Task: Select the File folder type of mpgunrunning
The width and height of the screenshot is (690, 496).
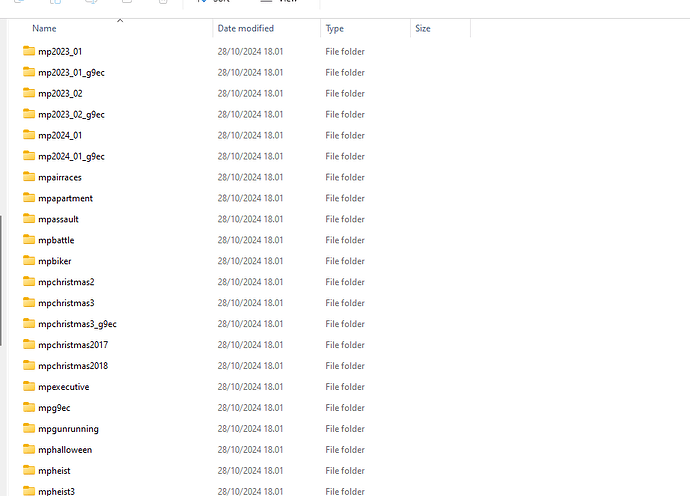Action: 345,429
